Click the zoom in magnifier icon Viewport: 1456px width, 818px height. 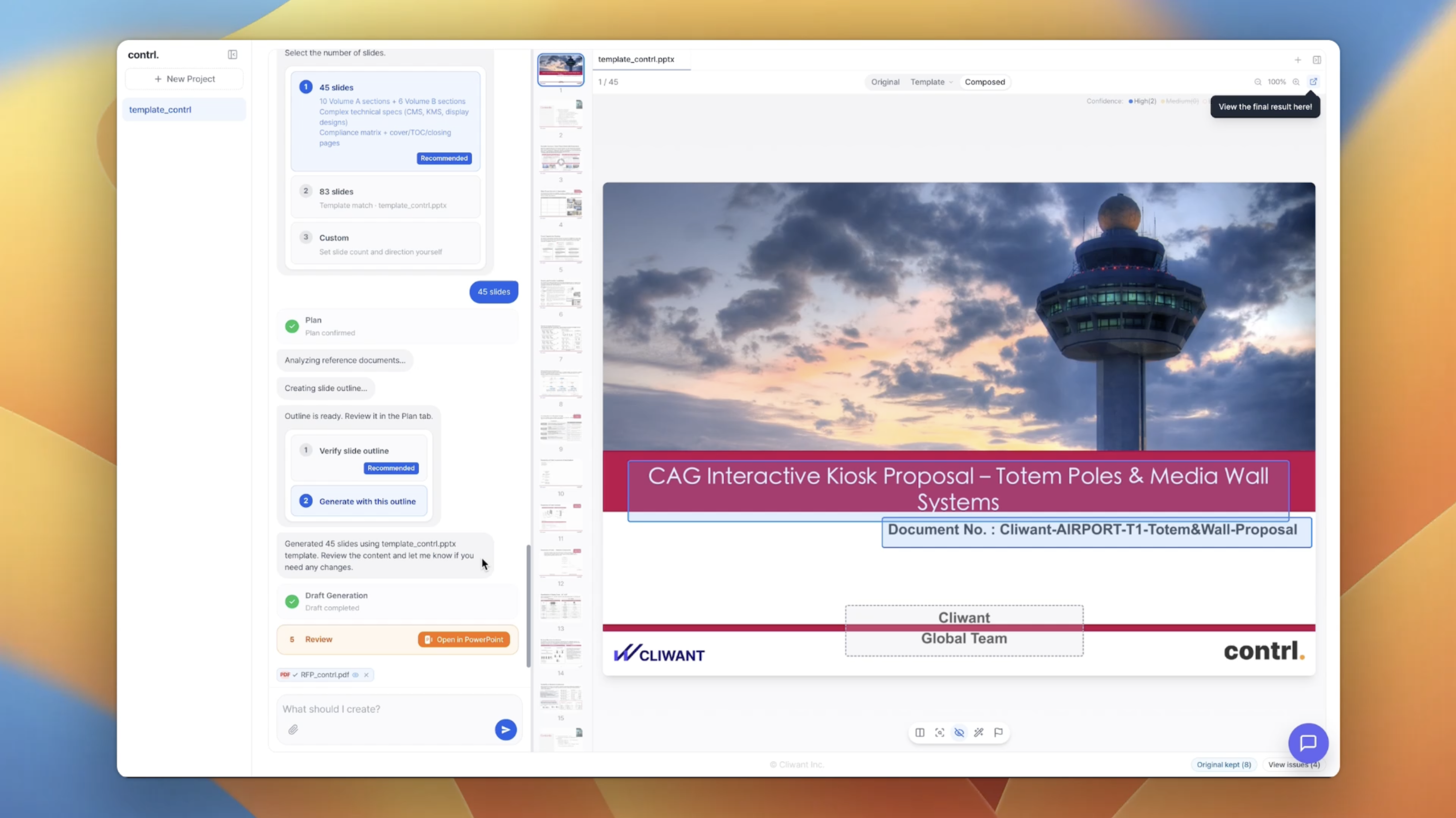[1296, 82]
